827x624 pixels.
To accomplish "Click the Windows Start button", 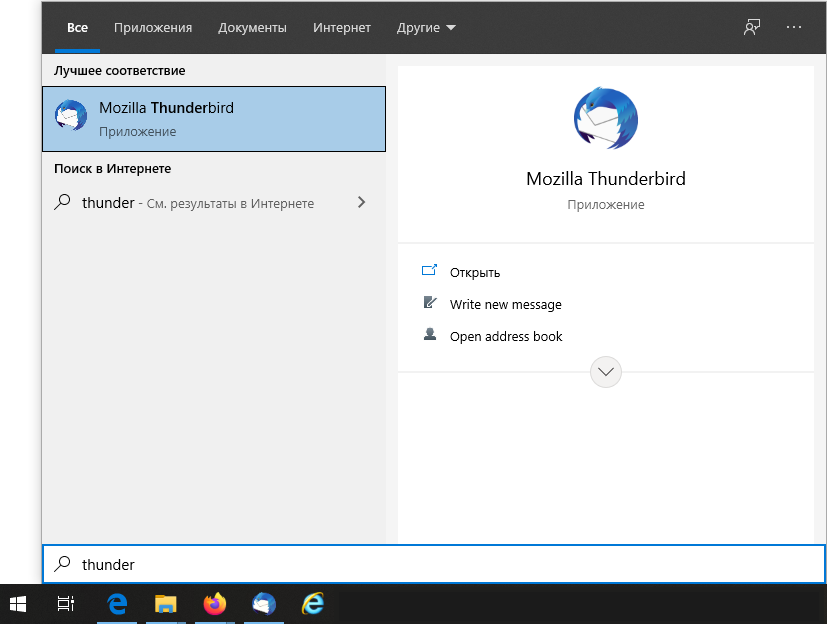I will click(x=18, y=603).
